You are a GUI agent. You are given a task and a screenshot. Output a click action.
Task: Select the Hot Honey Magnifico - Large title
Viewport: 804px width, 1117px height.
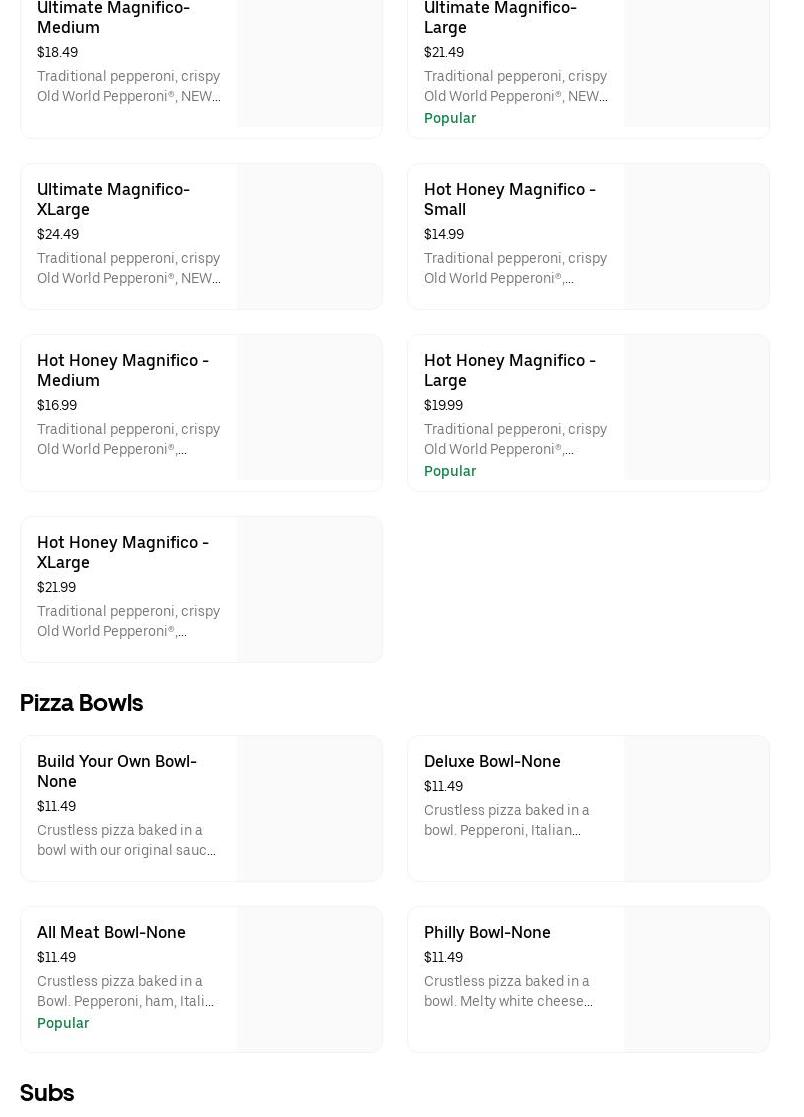click(509, 370)
